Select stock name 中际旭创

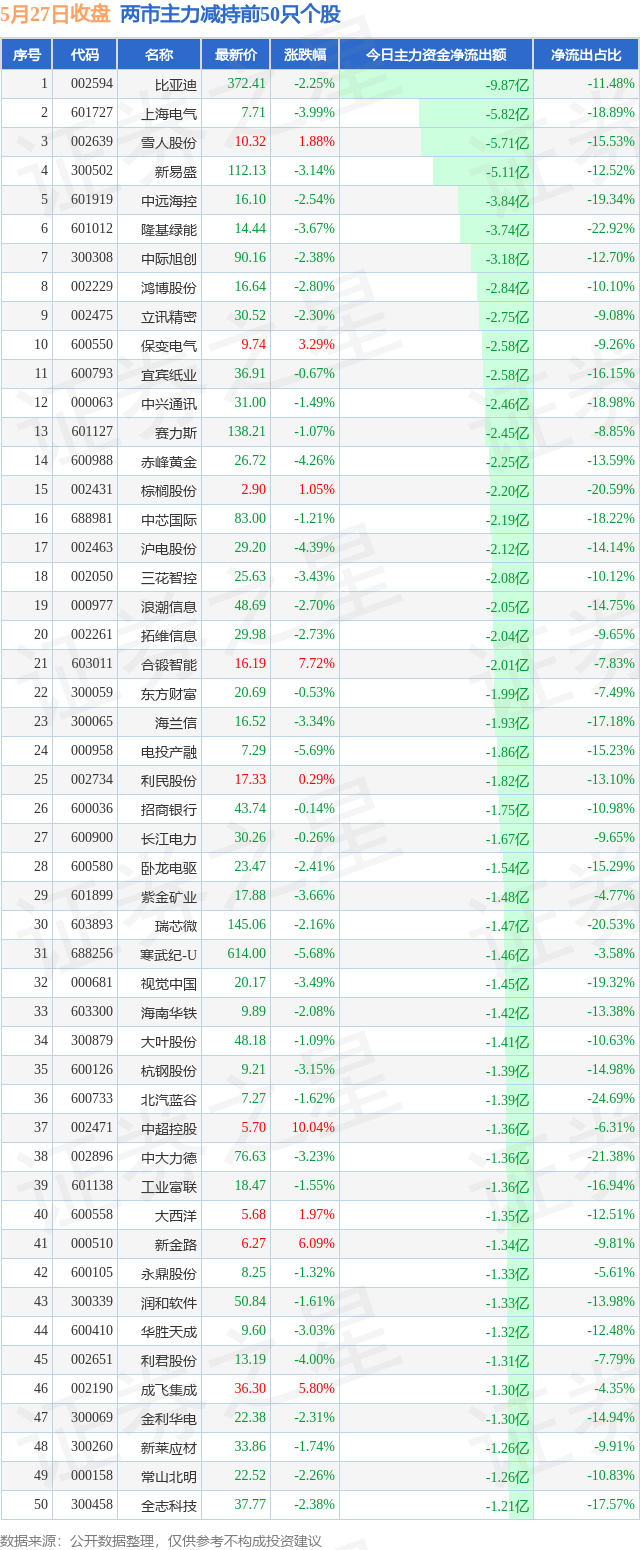click(x=169, y=258)
